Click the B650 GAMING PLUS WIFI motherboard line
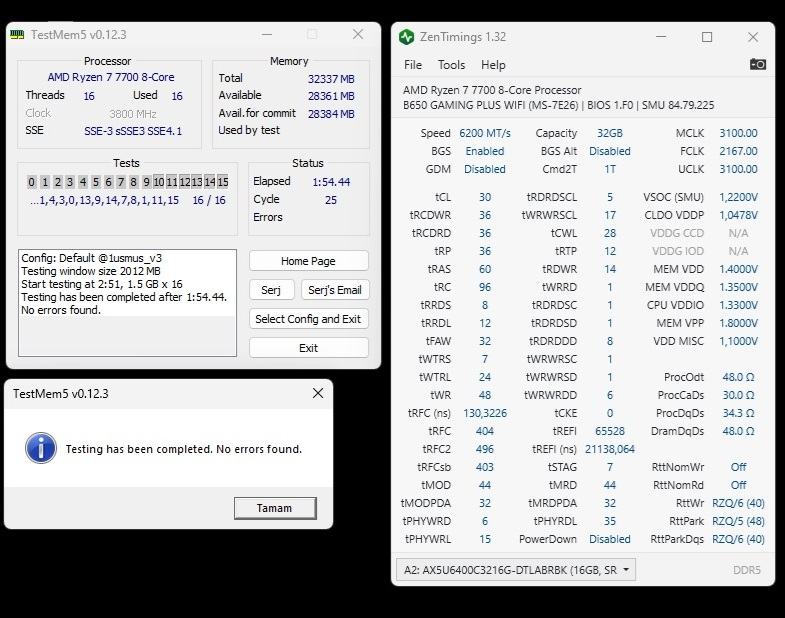The width and height of the screenshot is (785, 618). pyautogui.click(x=558, y=105)
